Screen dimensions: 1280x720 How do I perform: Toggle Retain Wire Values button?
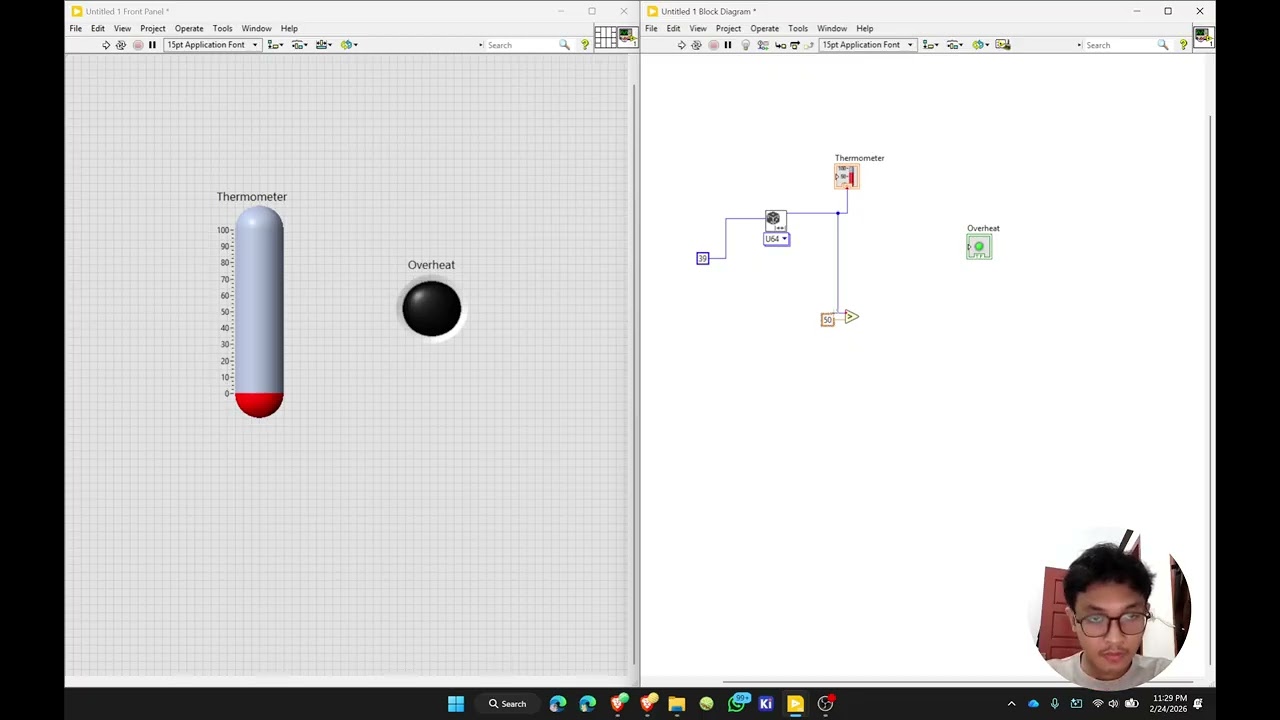click(x=763, y=45)
